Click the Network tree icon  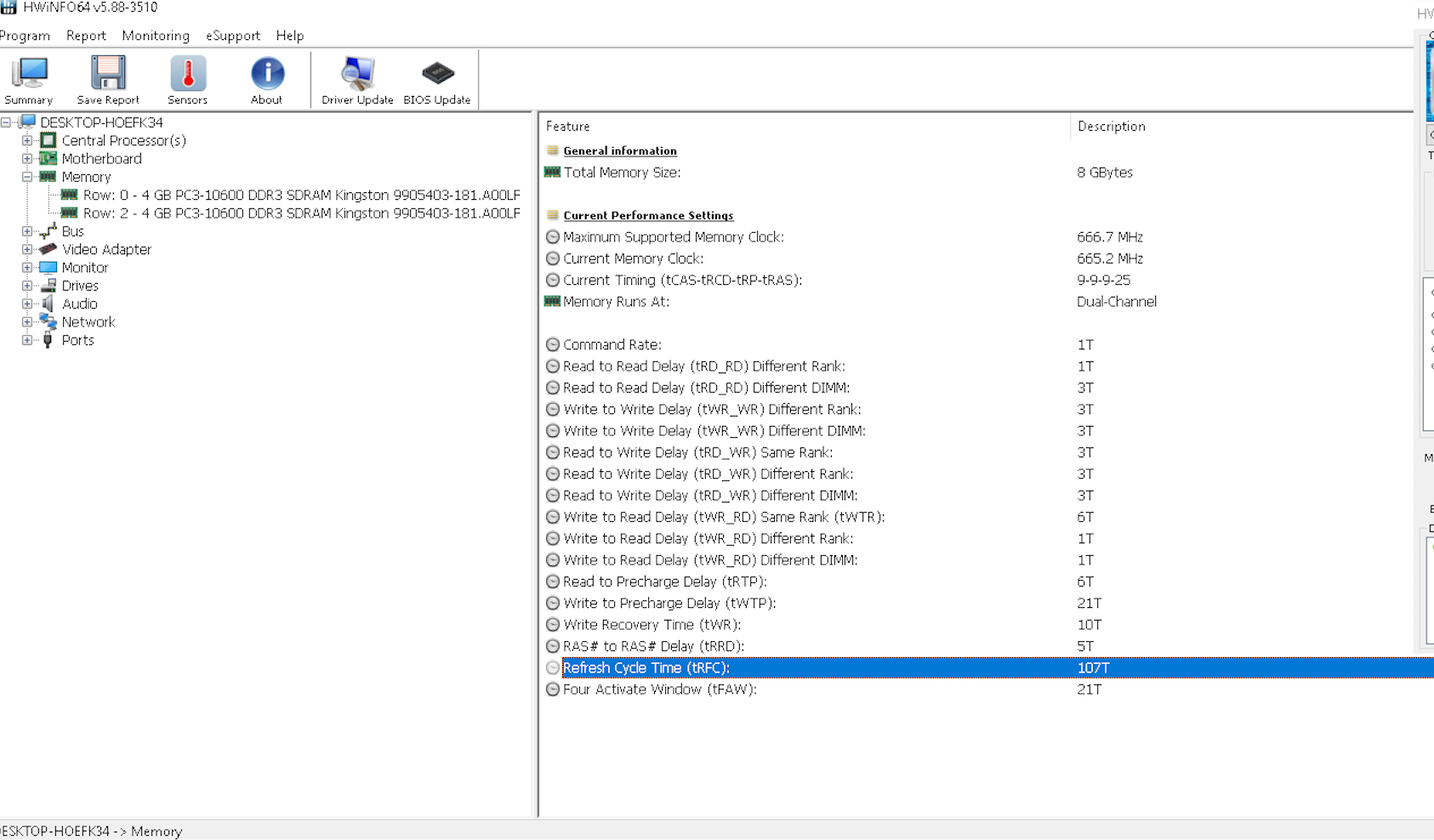pyautogui.click(x=48, y=321)
